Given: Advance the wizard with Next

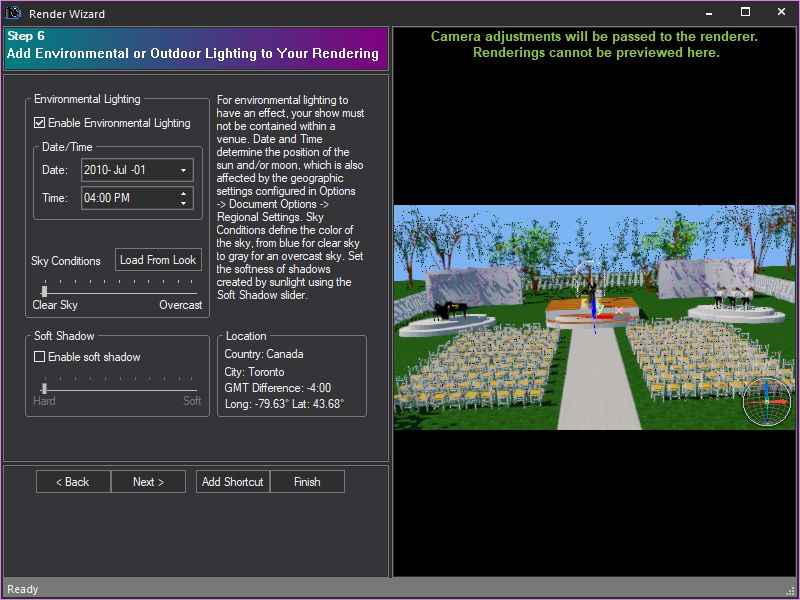Looking at the screenshot, I should 148,481.
